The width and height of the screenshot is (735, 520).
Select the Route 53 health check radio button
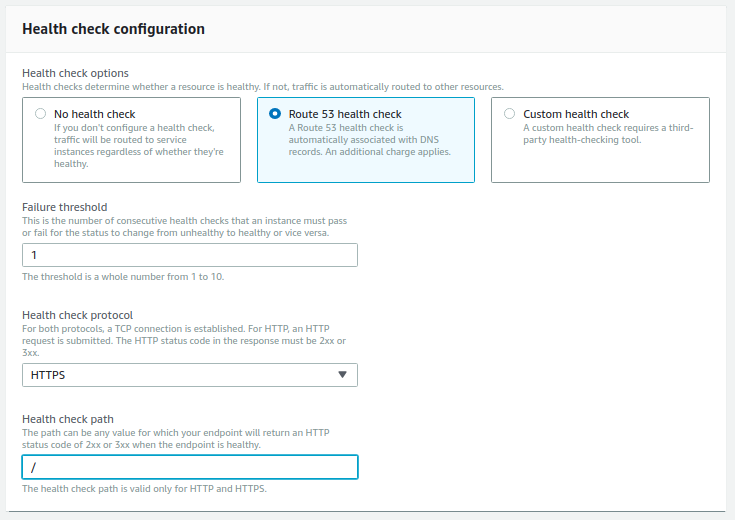[275, 113]
